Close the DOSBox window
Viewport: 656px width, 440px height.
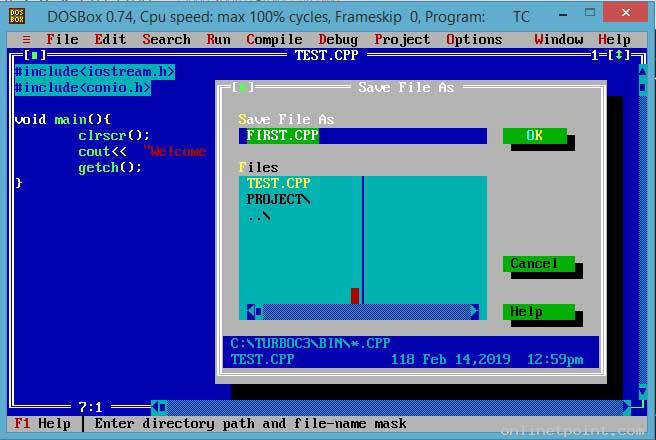coord(625,13)
